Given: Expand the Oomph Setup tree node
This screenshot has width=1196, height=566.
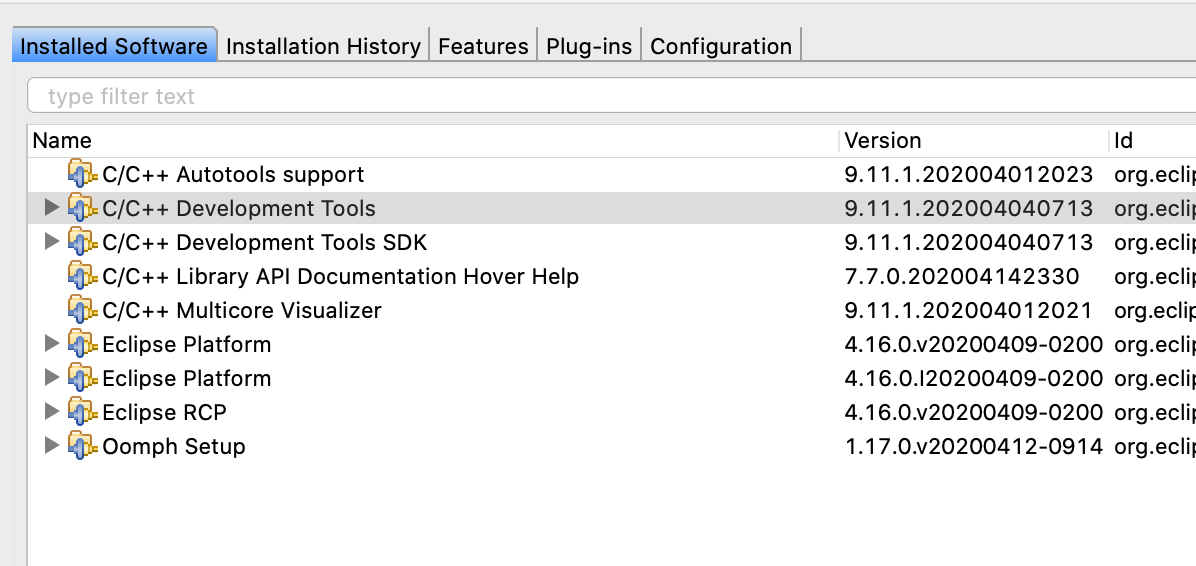Looking at the screenshot, I should [52, 446].
